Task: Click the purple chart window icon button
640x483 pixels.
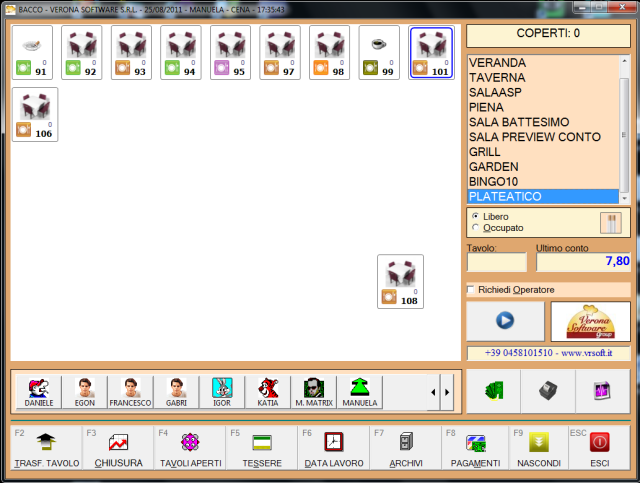Action: (x=603, y=391)
